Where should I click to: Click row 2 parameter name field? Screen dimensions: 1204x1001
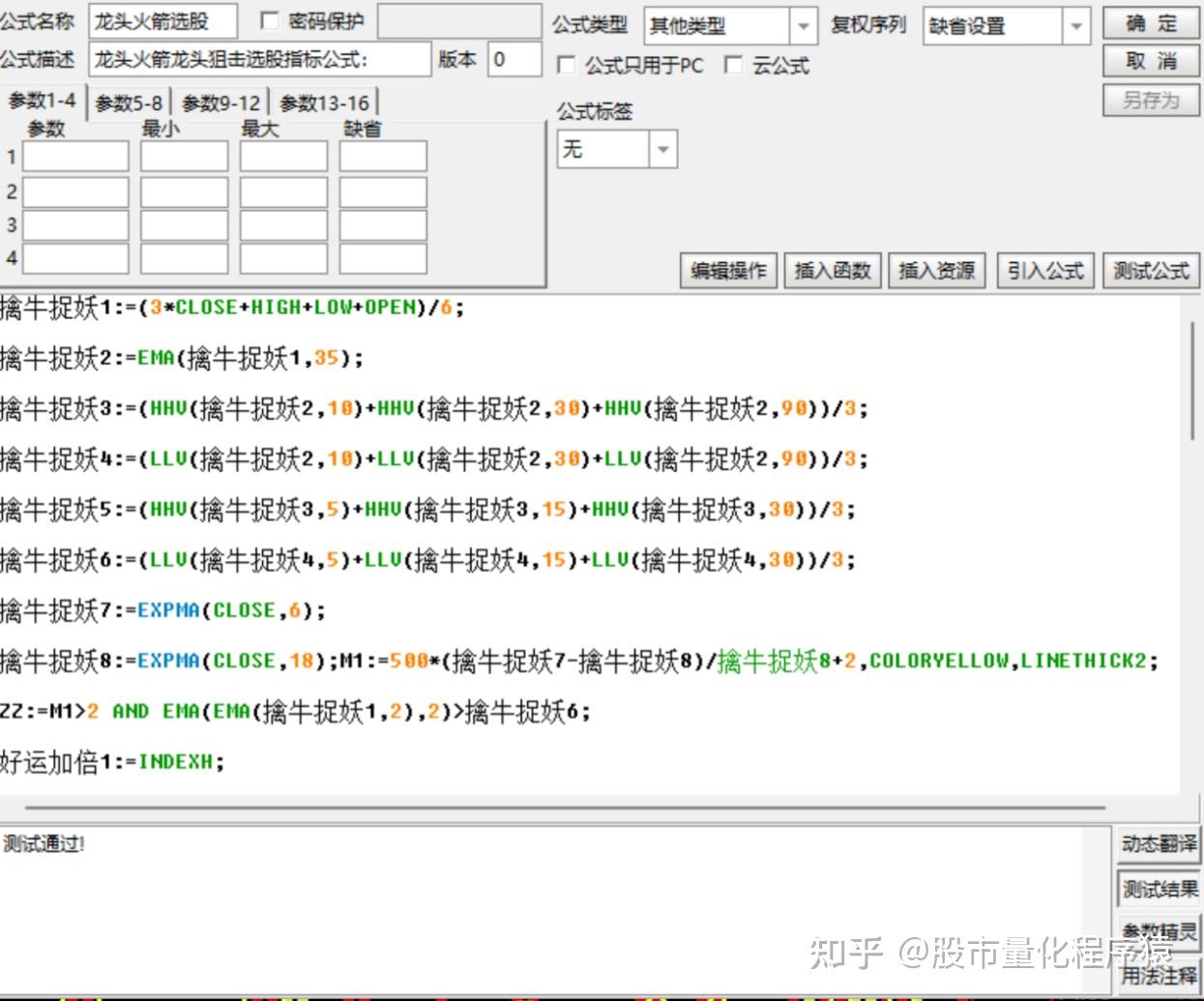click(x=75, y=191)
